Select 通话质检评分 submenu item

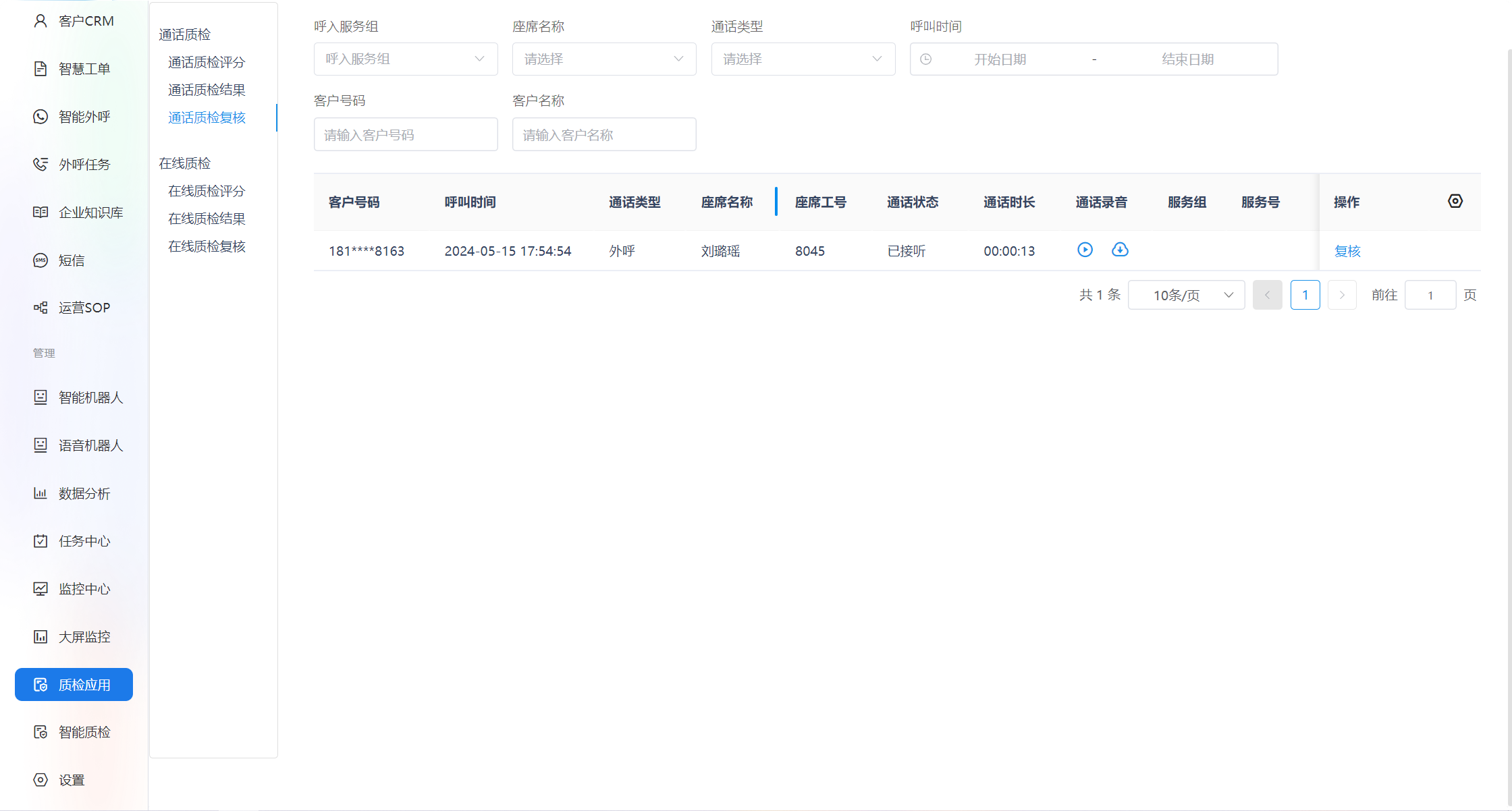(x=207, y=62)
